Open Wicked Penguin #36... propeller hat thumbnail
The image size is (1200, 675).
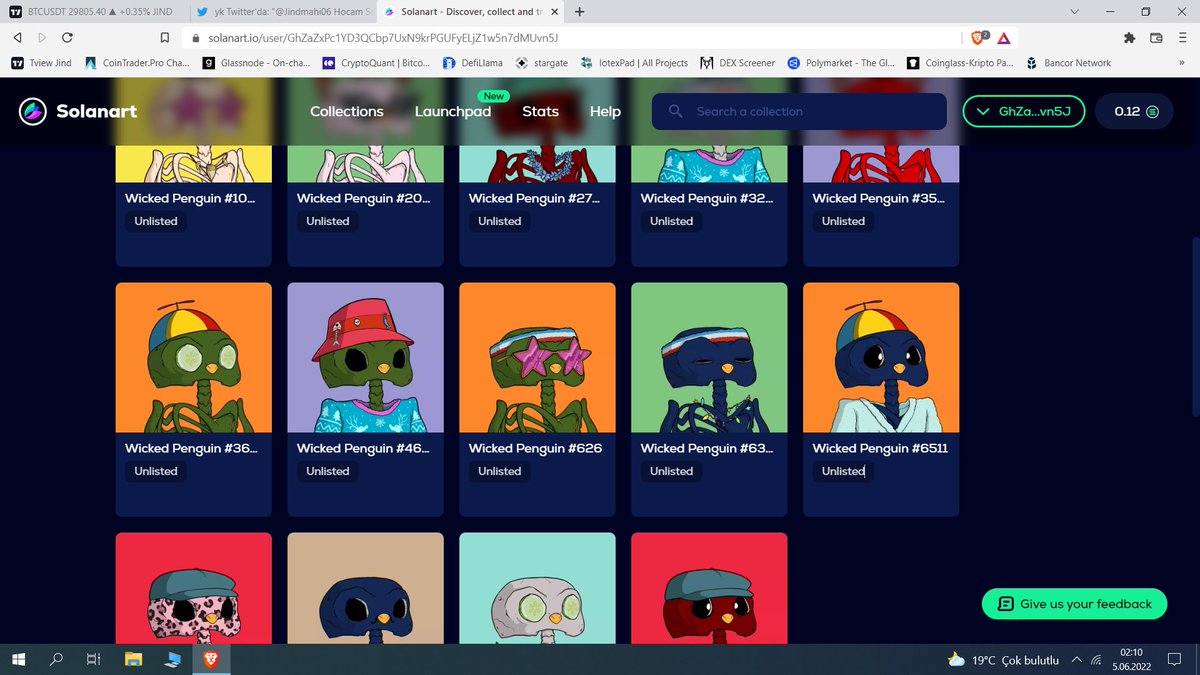[193, 358]
